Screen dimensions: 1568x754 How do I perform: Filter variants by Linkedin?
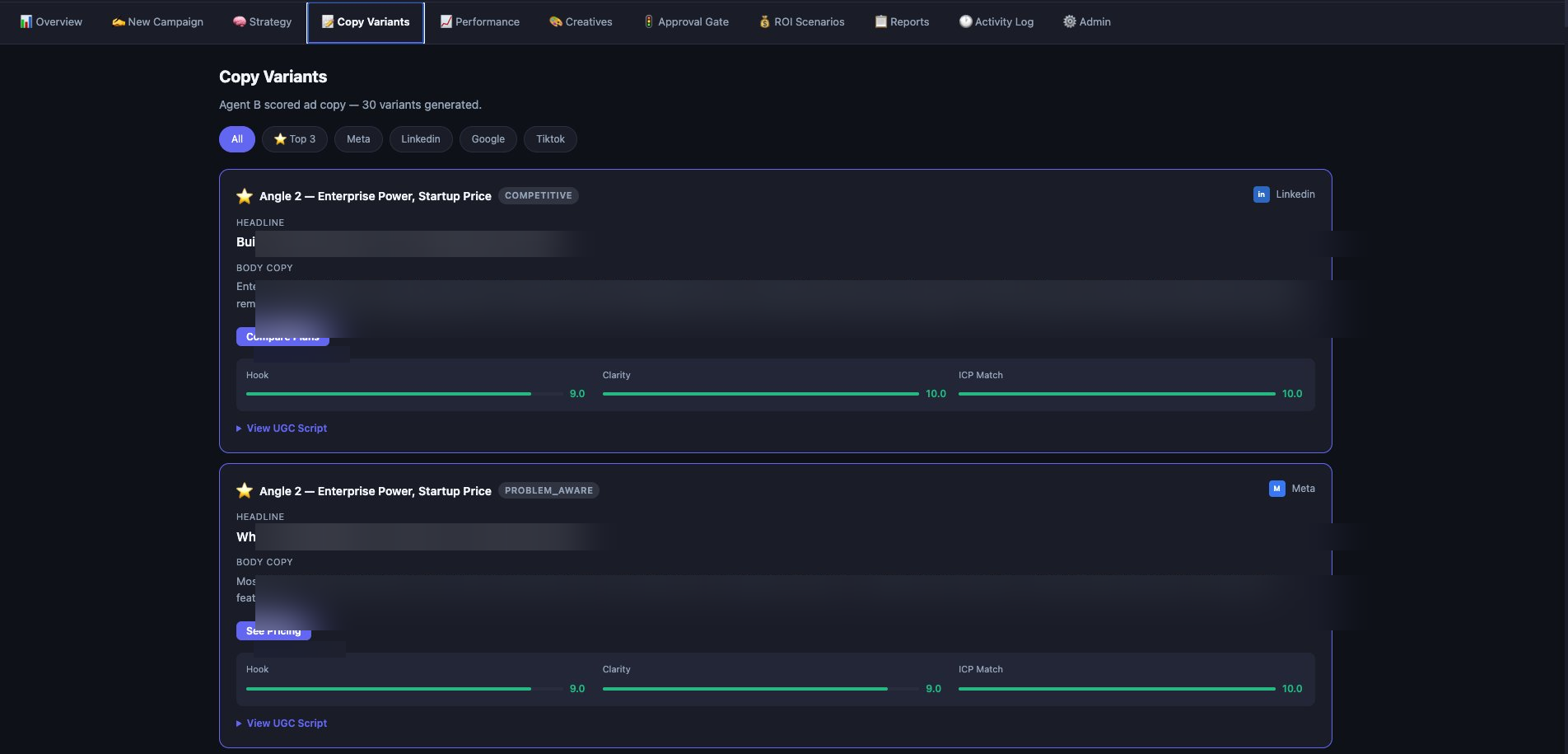[x=421, y=139]
